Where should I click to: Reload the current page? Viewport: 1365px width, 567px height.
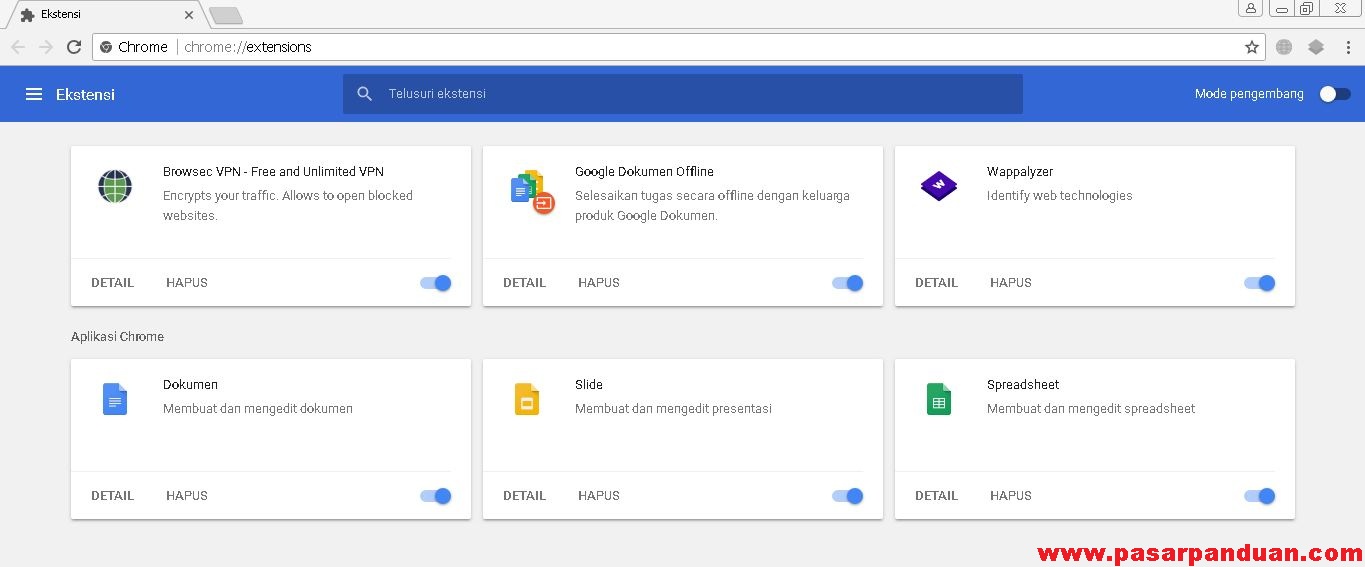(73, 47)
